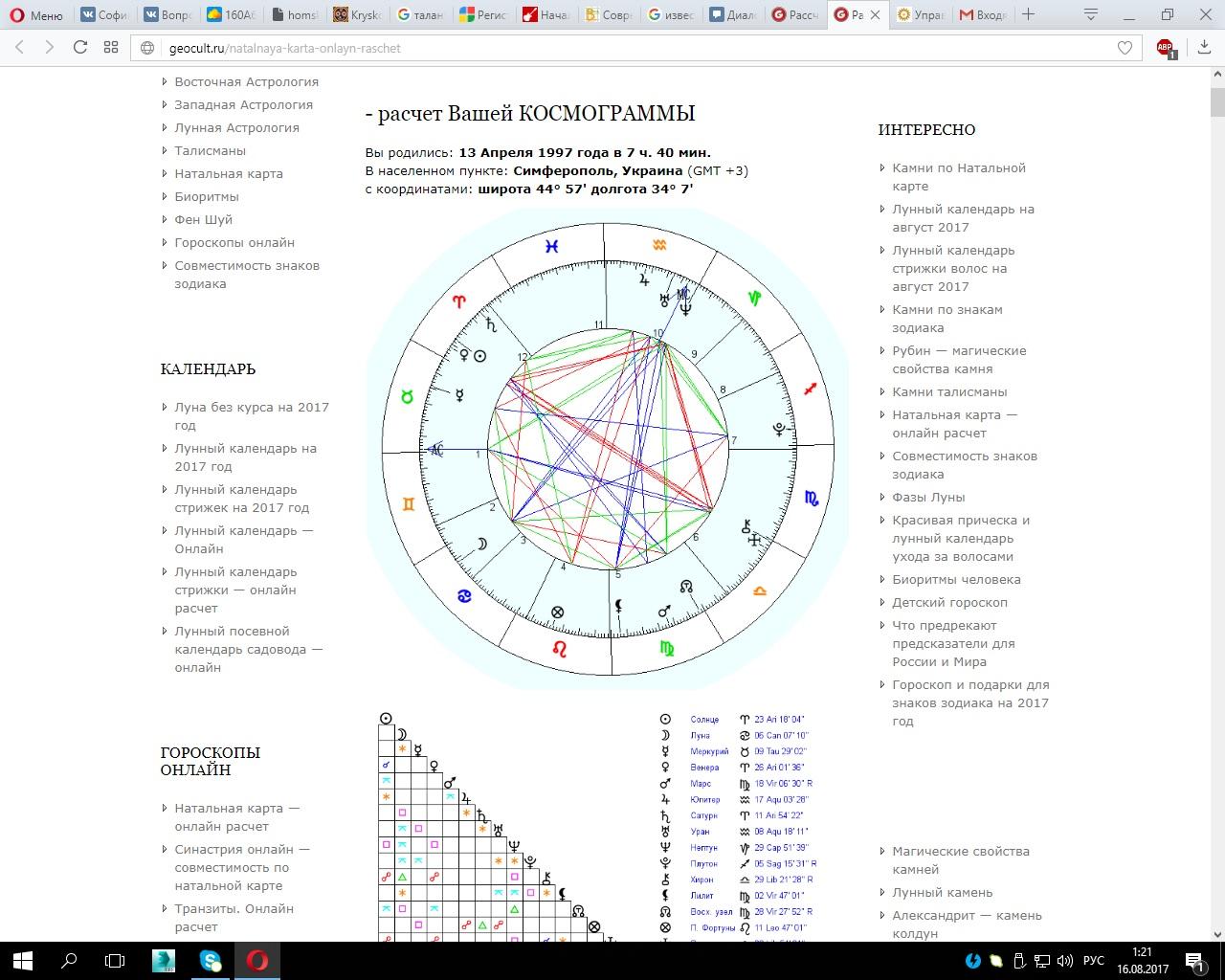Open the Opera Меню button
1225x980 pixels.
(35, 14)
